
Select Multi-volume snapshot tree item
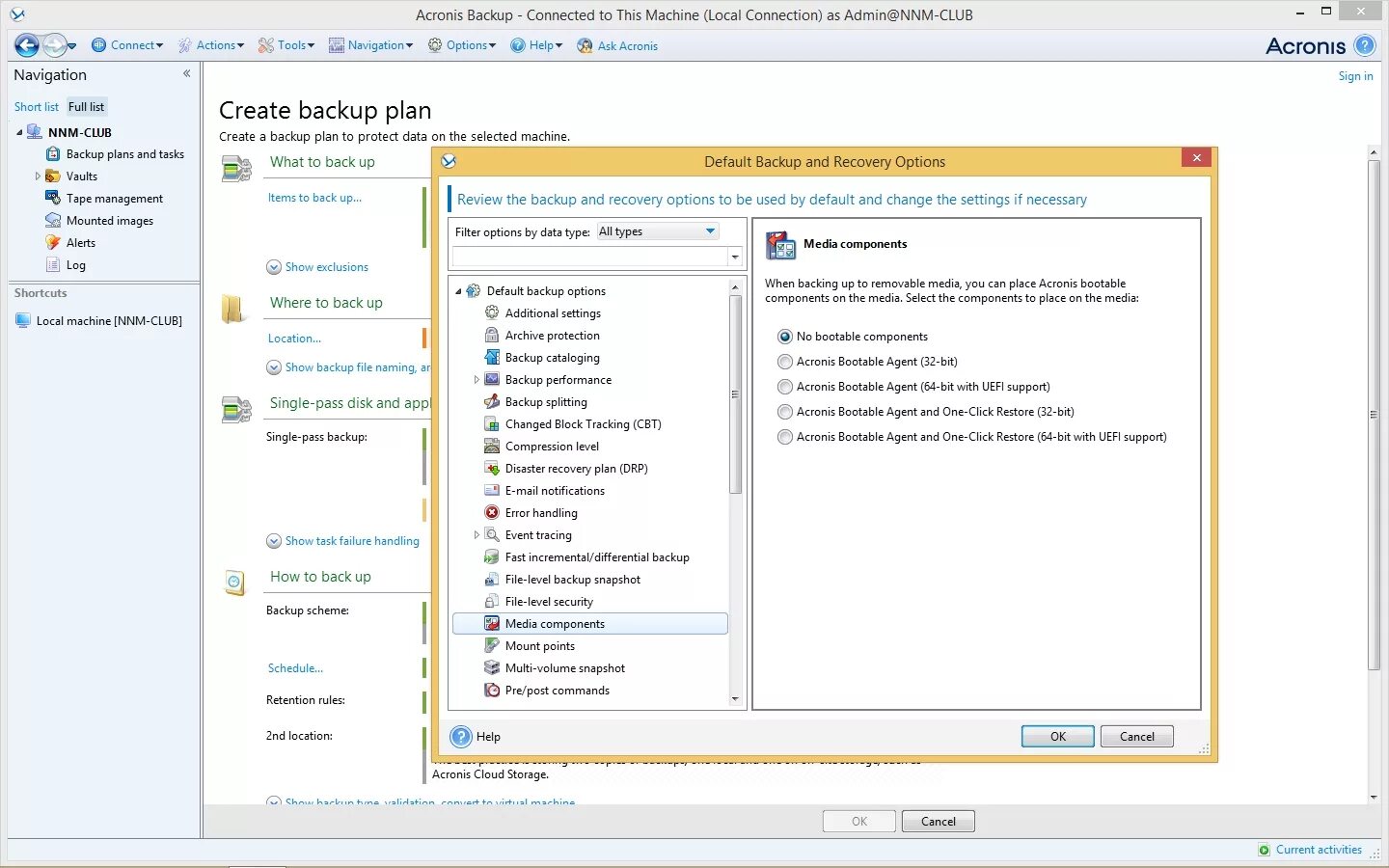(565, 668)
